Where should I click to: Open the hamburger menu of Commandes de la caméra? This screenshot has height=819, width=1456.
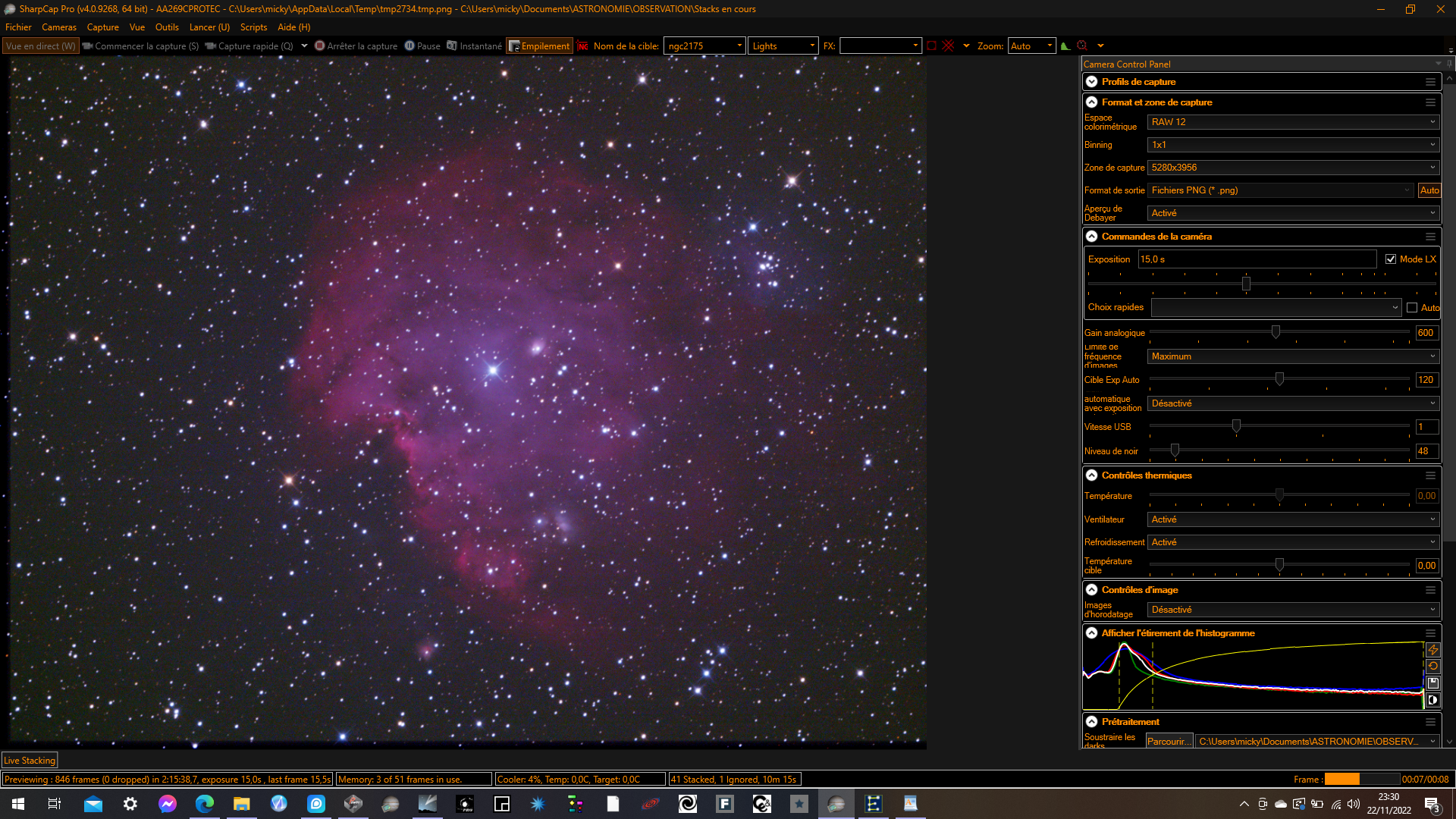1430,237
